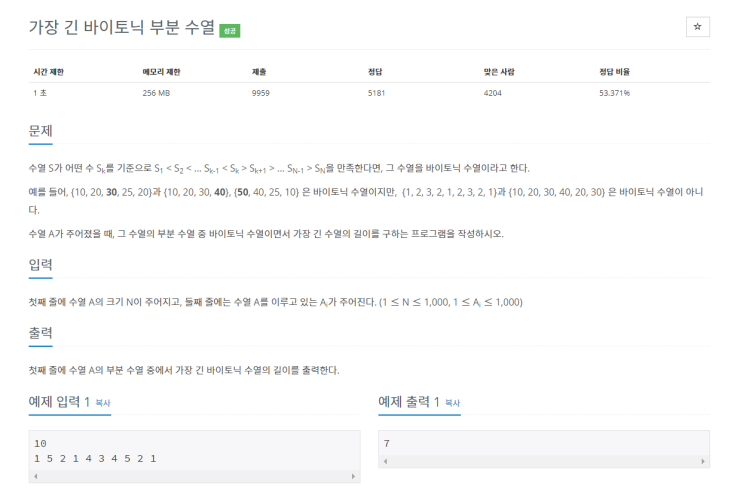The height and width of the screenshot is (491, 743).
Task: Click the accuracy rate 53.371%
Action: click(615, 93)
